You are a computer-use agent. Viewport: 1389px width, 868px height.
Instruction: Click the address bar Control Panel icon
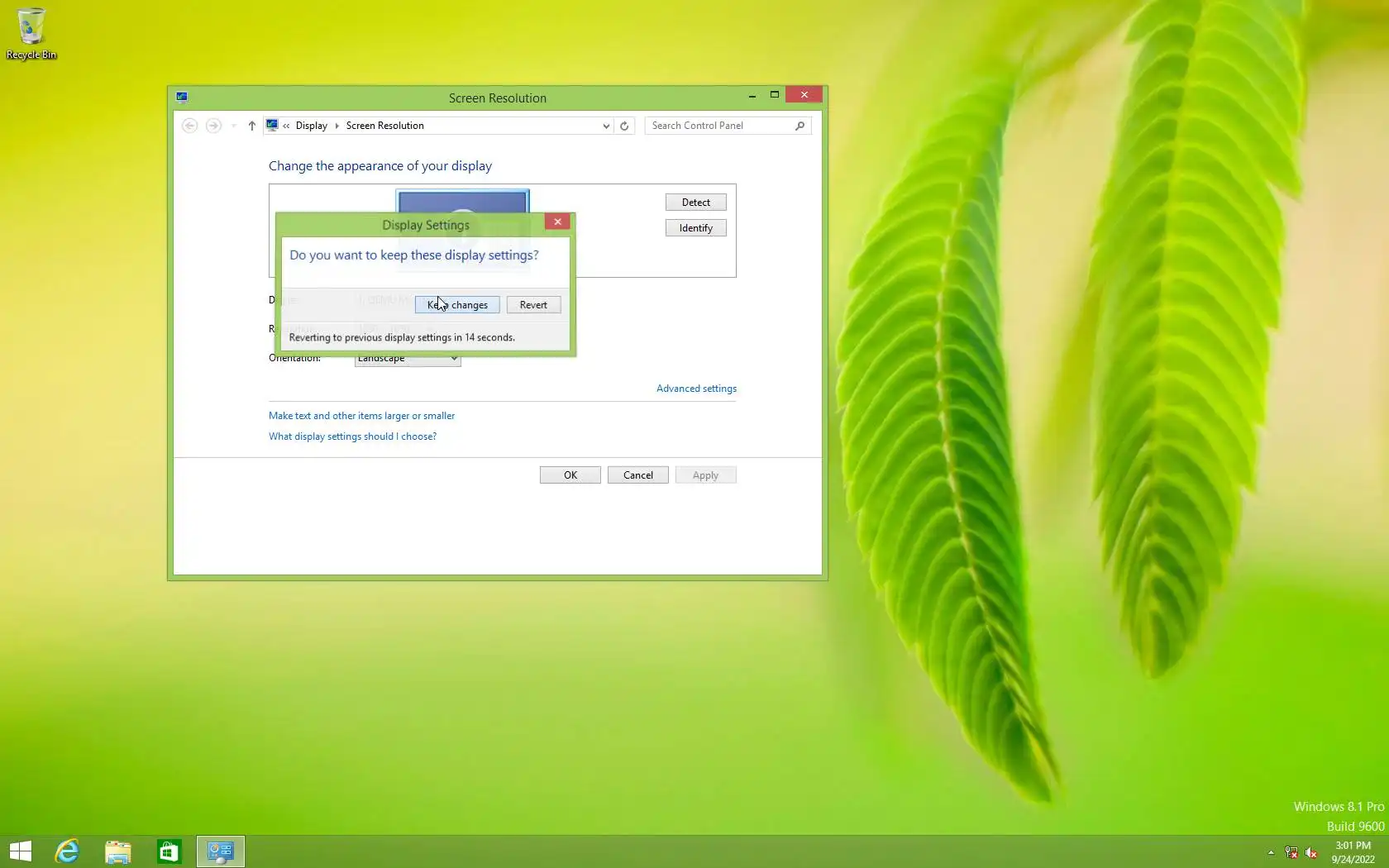[x=272, y=125]
